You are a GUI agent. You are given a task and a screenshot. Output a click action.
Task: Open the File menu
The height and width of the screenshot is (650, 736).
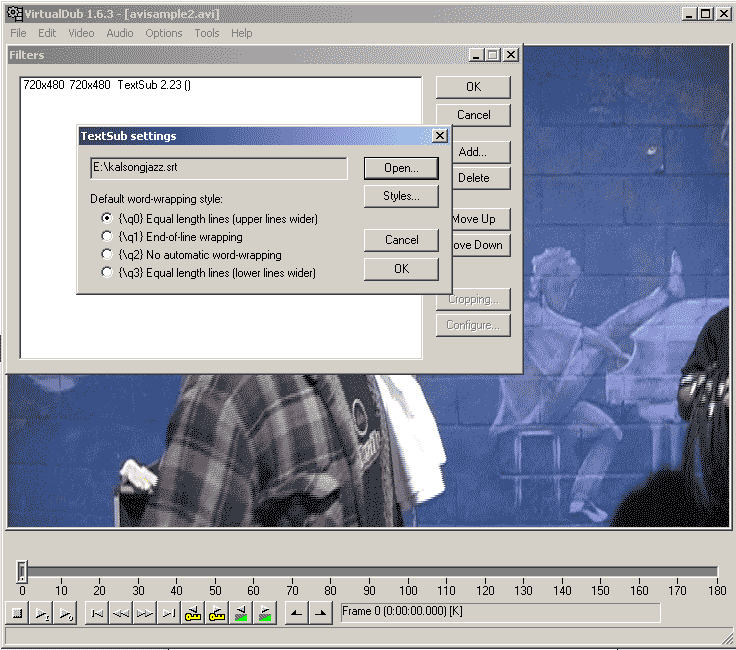(x=18, y=33)
